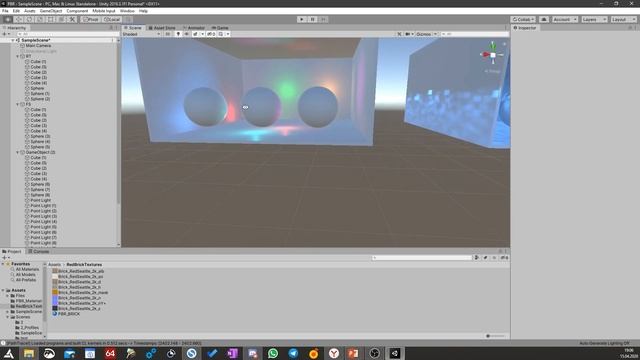Open the Layers dropdown

[594, 20]
